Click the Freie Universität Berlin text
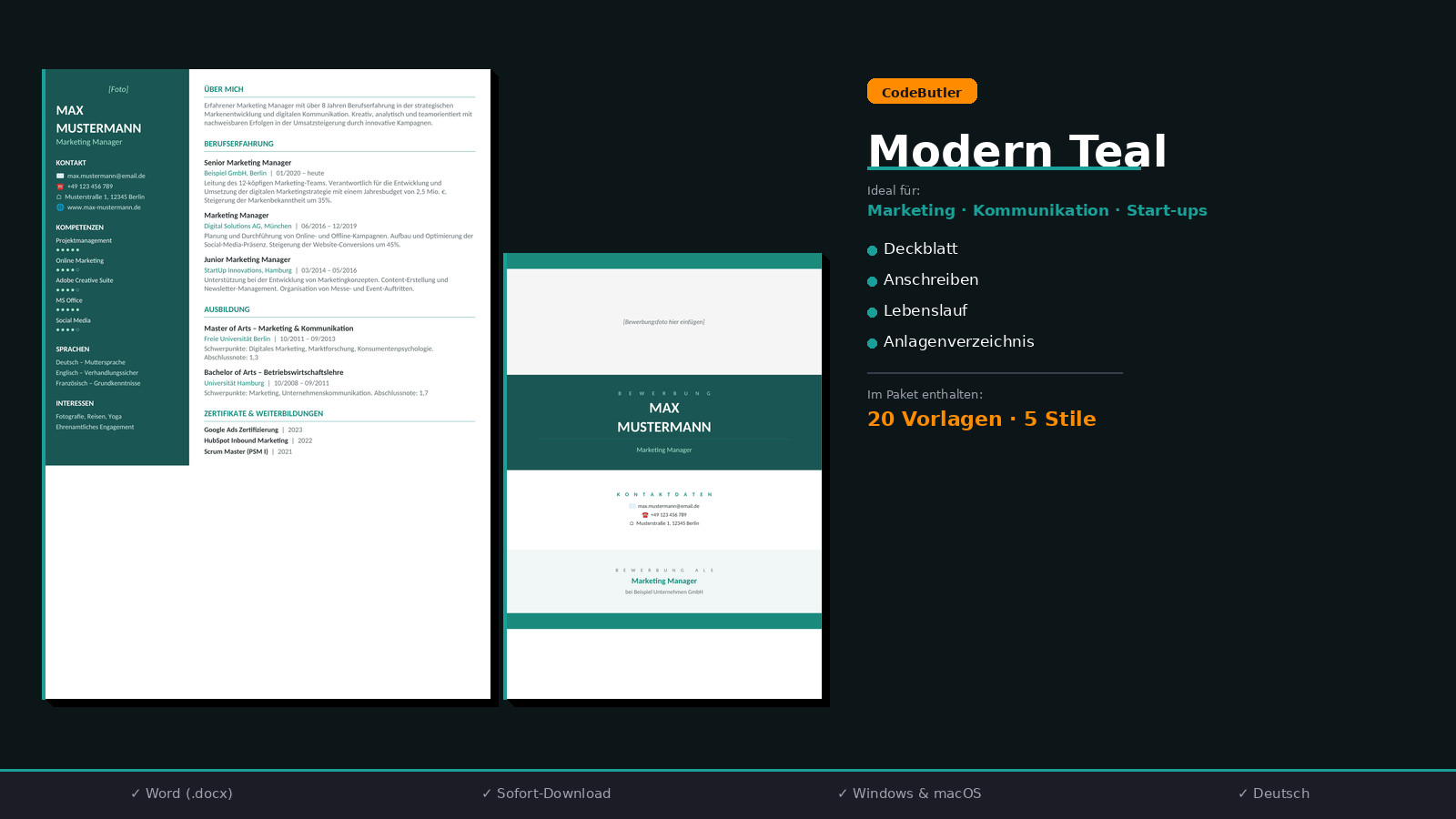 [237, 339]
